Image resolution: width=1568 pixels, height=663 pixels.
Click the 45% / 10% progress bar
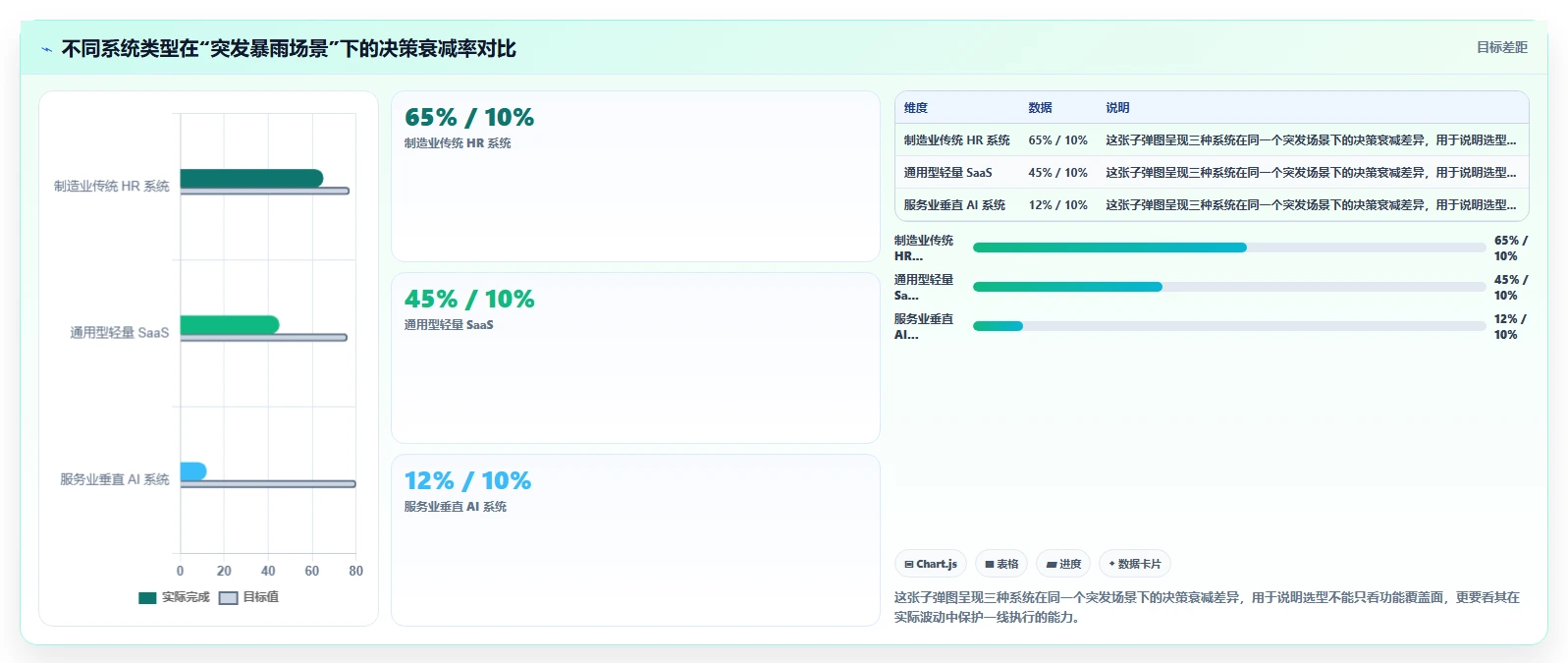pyautogui.click(x=1228, y=287)
